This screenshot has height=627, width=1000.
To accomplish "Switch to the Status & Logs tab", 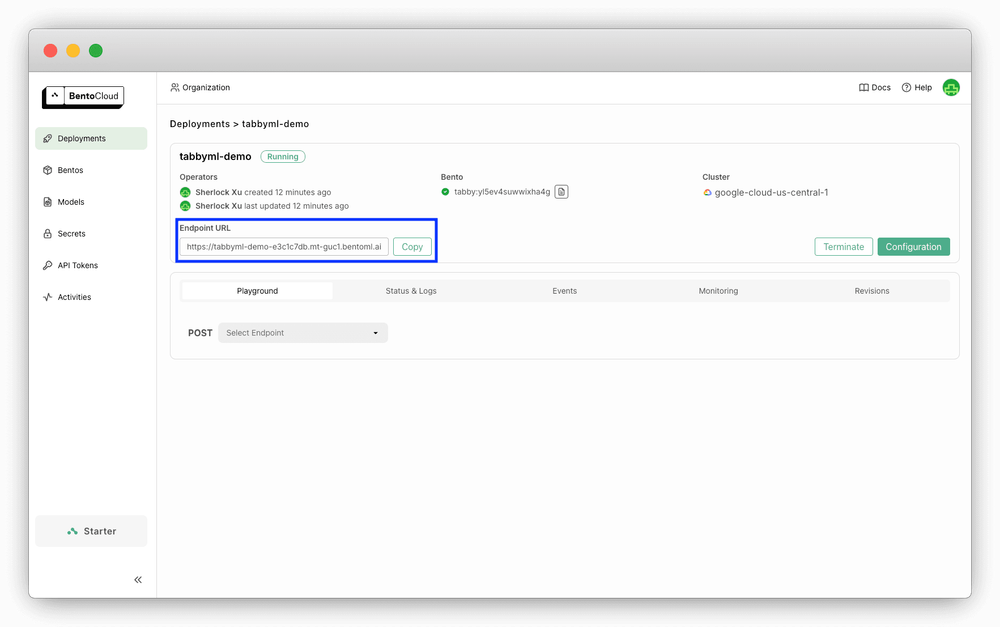I will click(411, 290).
